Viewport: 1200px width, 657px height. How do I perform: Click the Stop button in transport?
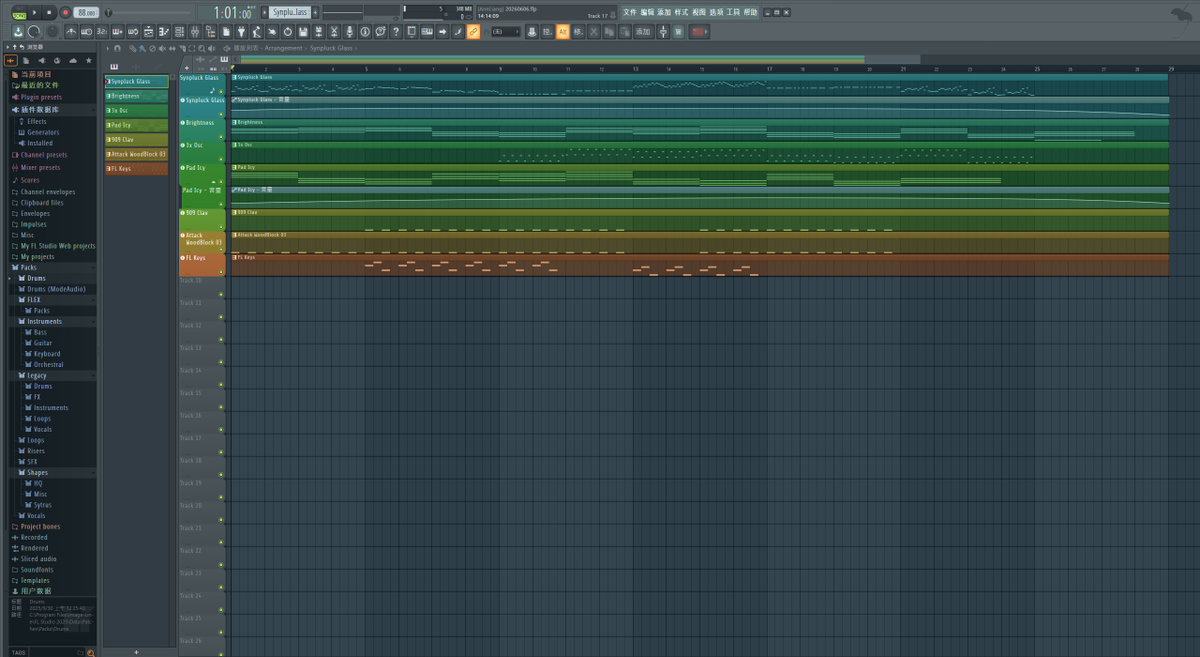(x=49, y=12)
